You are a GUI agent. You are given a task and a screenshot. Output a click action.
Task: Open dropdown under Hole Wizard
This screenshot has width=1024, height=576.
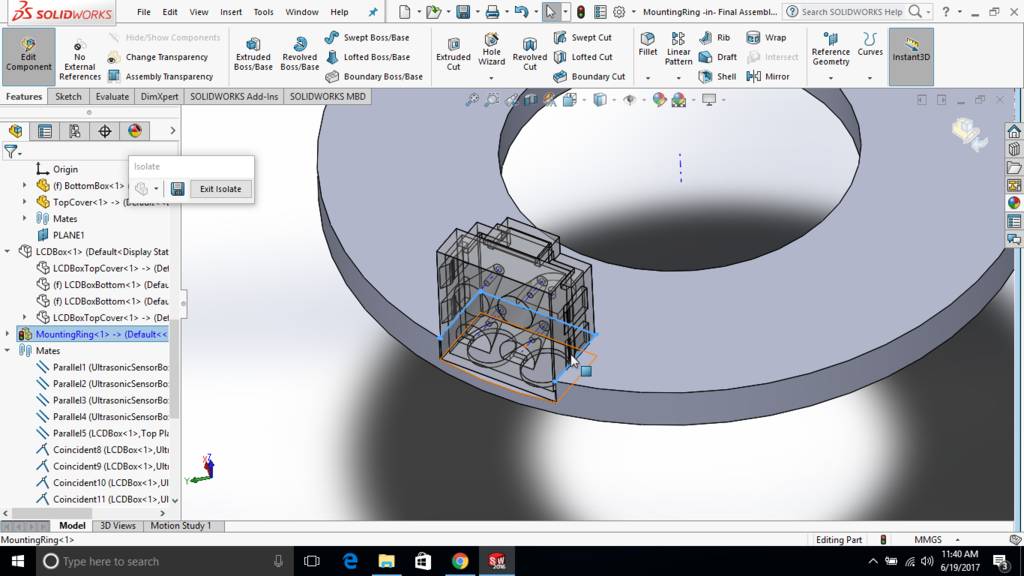click(491, 78)
